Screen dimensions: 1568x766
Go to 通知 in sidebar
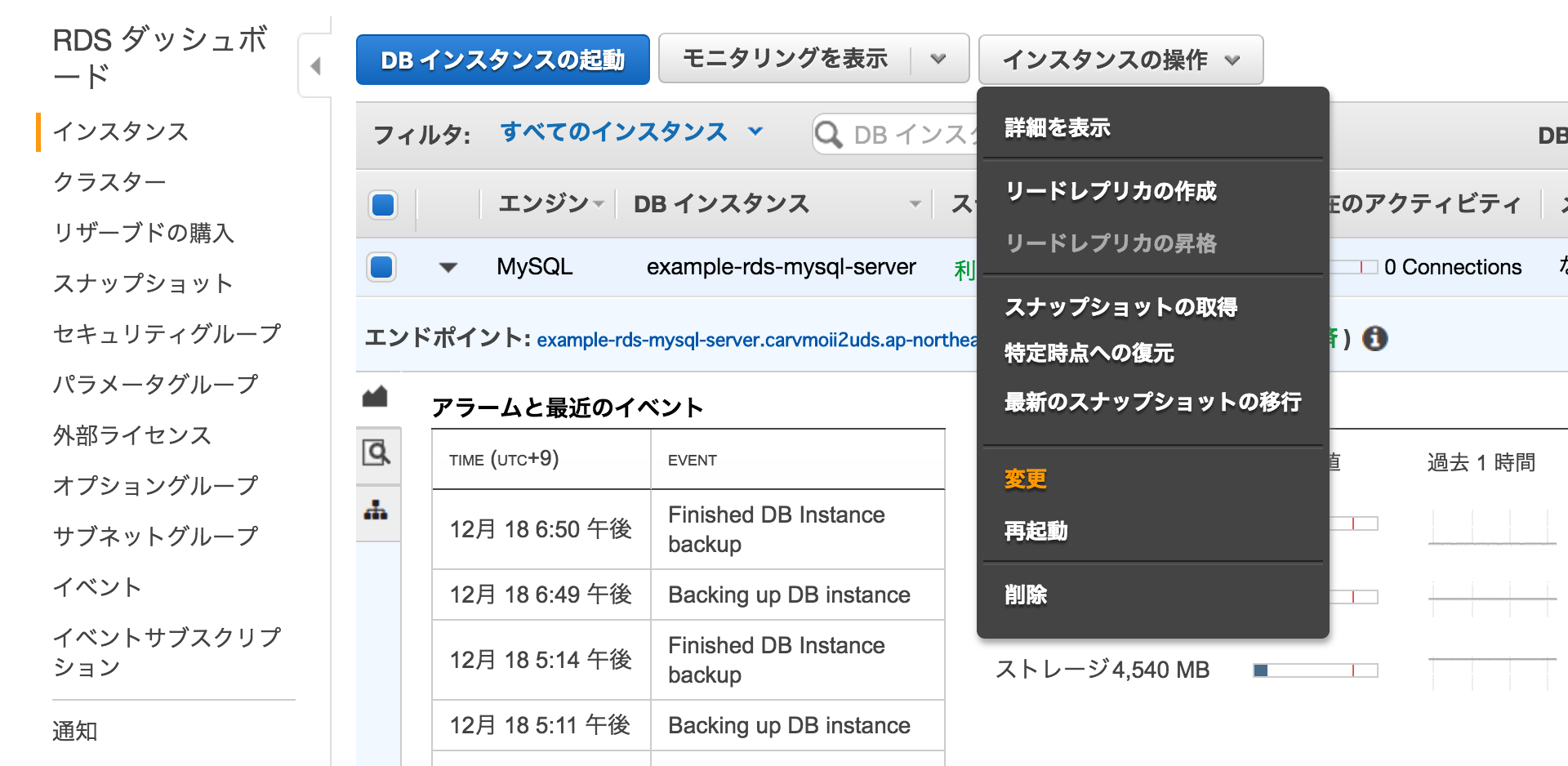pyautogui.click(x=75, y=731)
